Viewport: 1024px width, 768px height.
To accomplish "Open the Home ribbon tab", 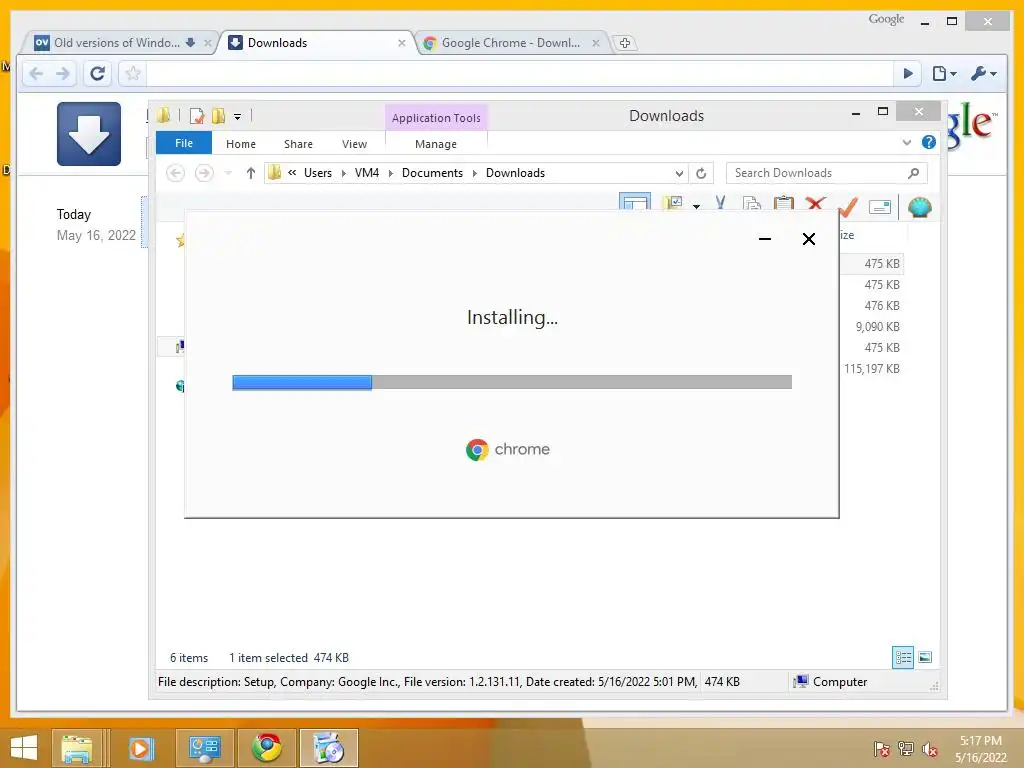I will 240,144.
